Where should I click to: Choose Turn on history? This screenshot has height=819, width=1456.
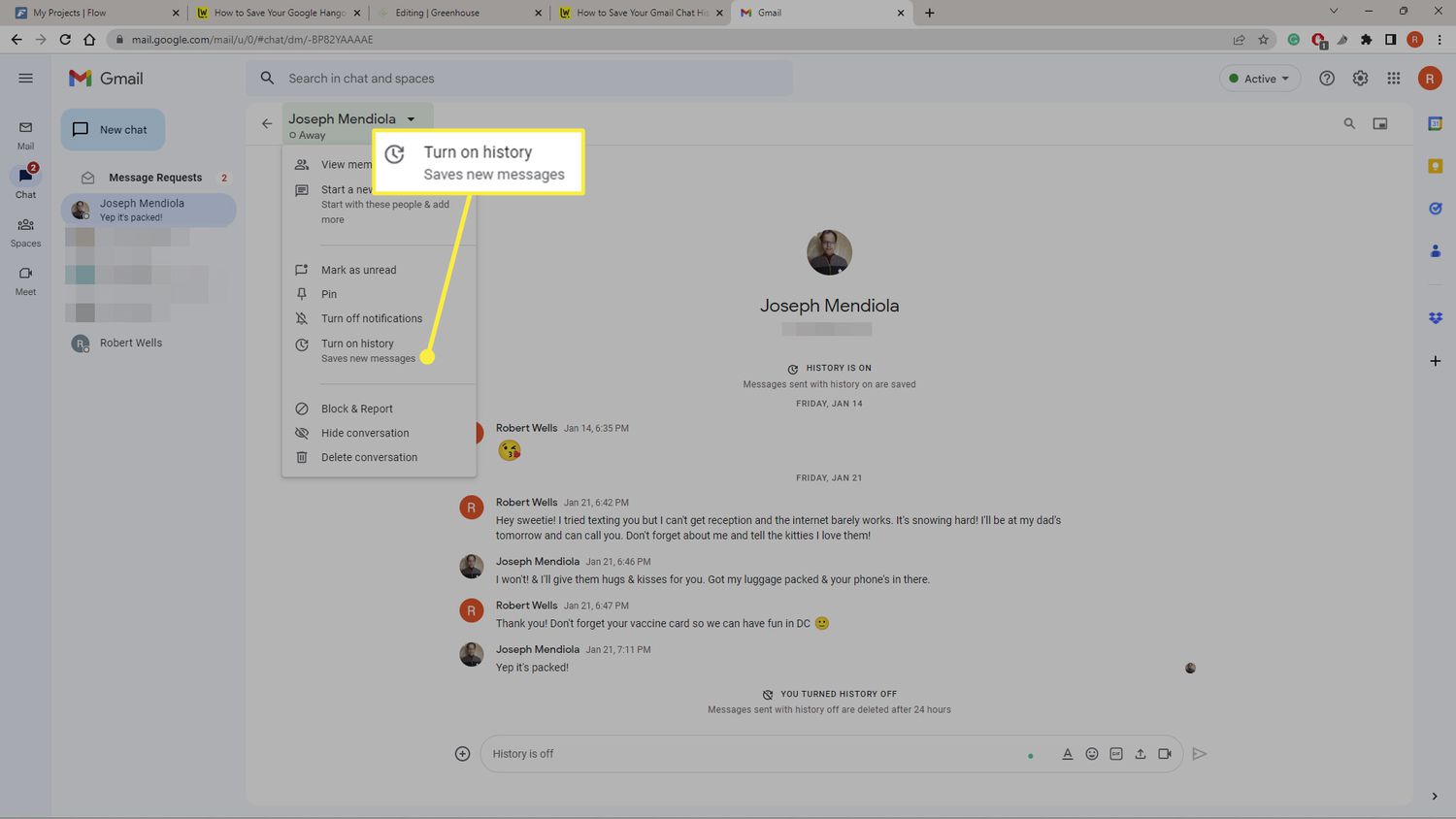click(x=379, y=350)
